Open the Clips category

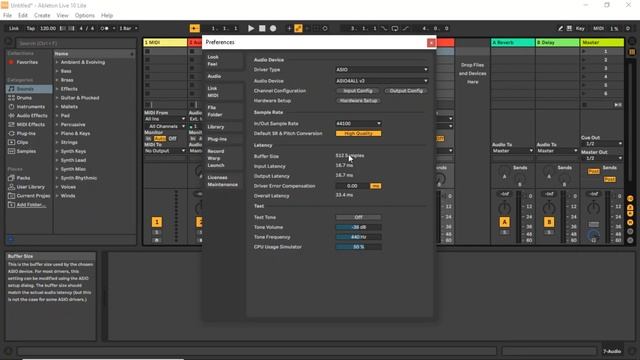coord(22,142)
